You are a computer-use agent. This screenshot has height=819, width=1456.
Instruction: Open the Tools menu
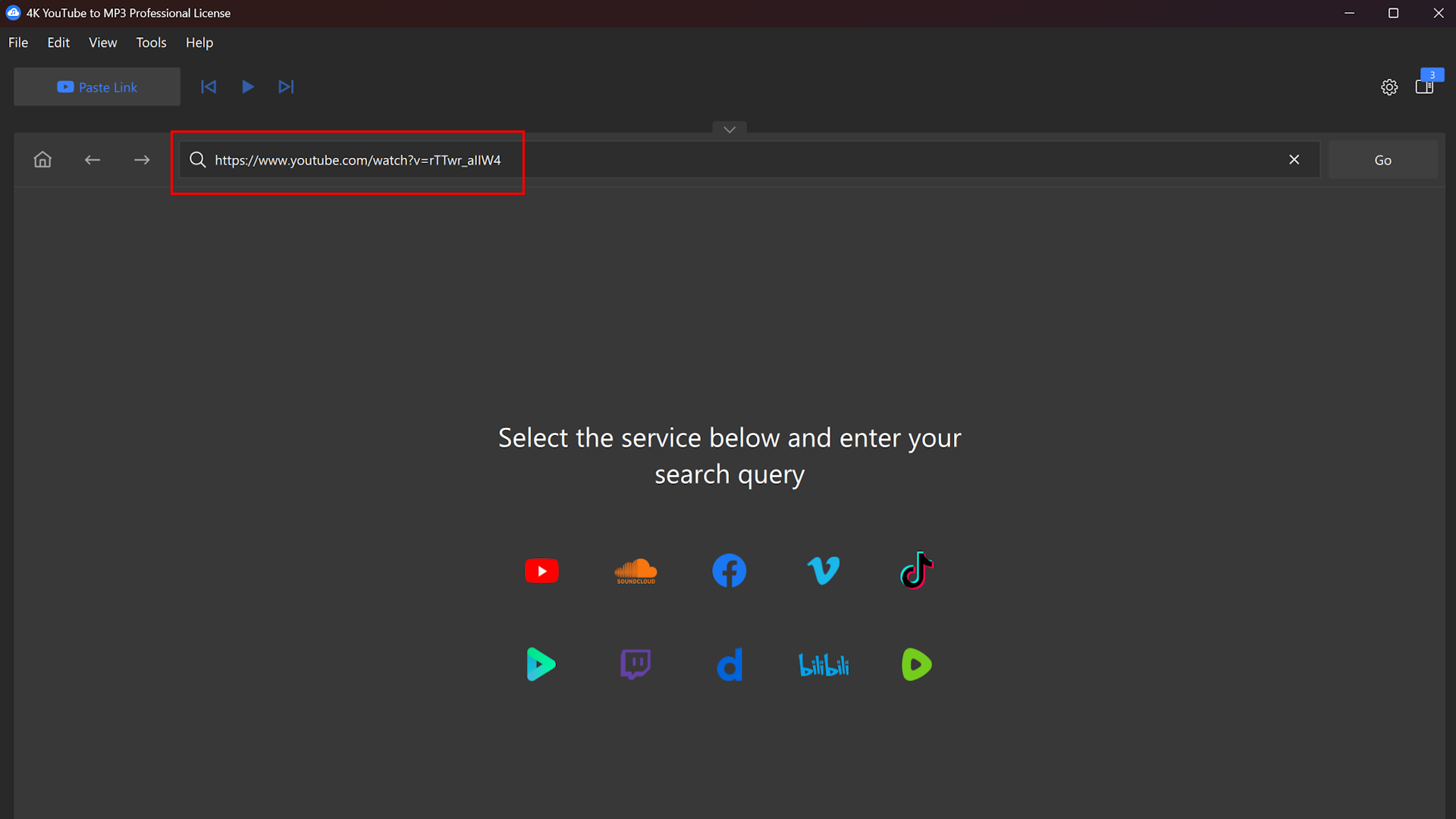pyautogui.click(x=151, y=42)
